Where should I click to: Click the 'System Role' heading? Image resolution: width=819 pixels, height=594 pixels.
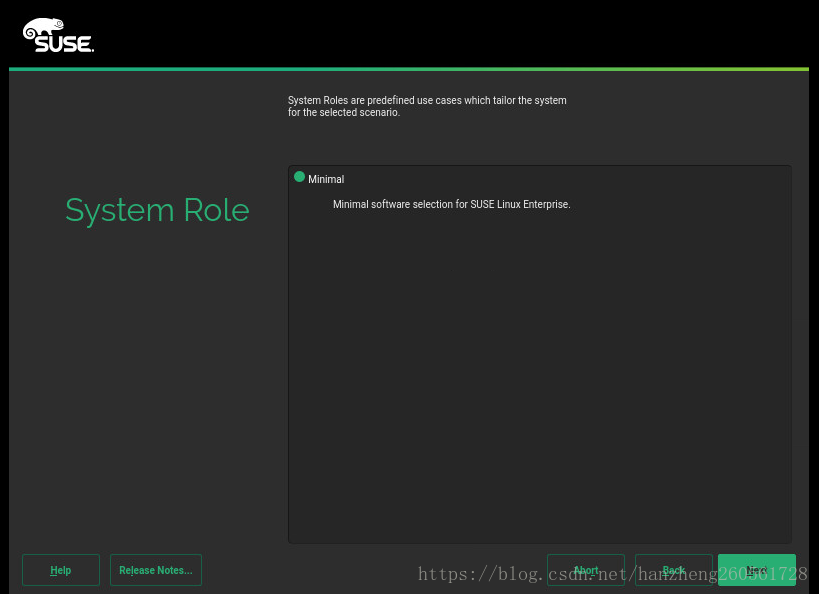coord(157,211)
